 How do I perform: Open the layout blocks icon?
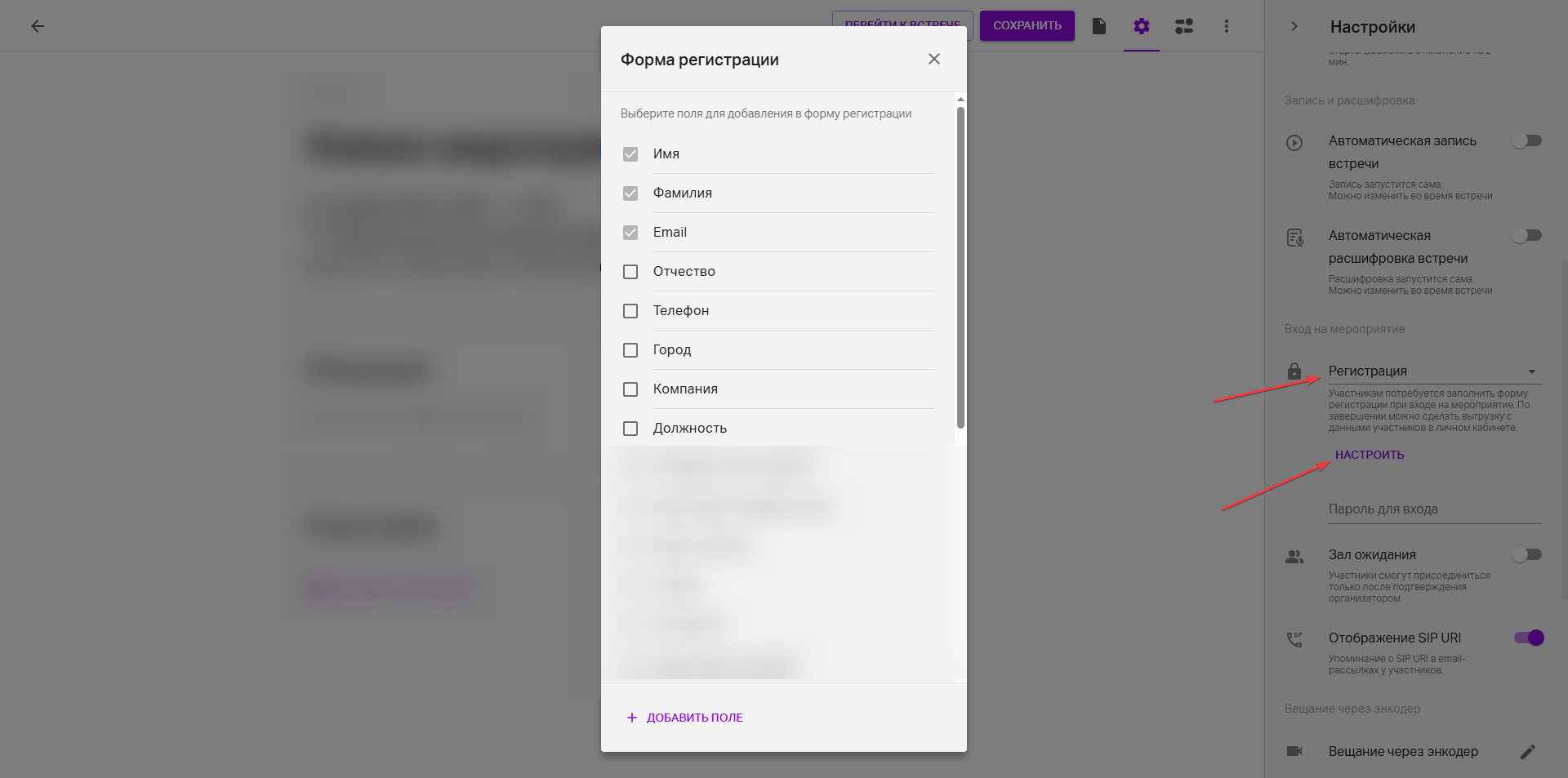click(x=1183, y=26)
